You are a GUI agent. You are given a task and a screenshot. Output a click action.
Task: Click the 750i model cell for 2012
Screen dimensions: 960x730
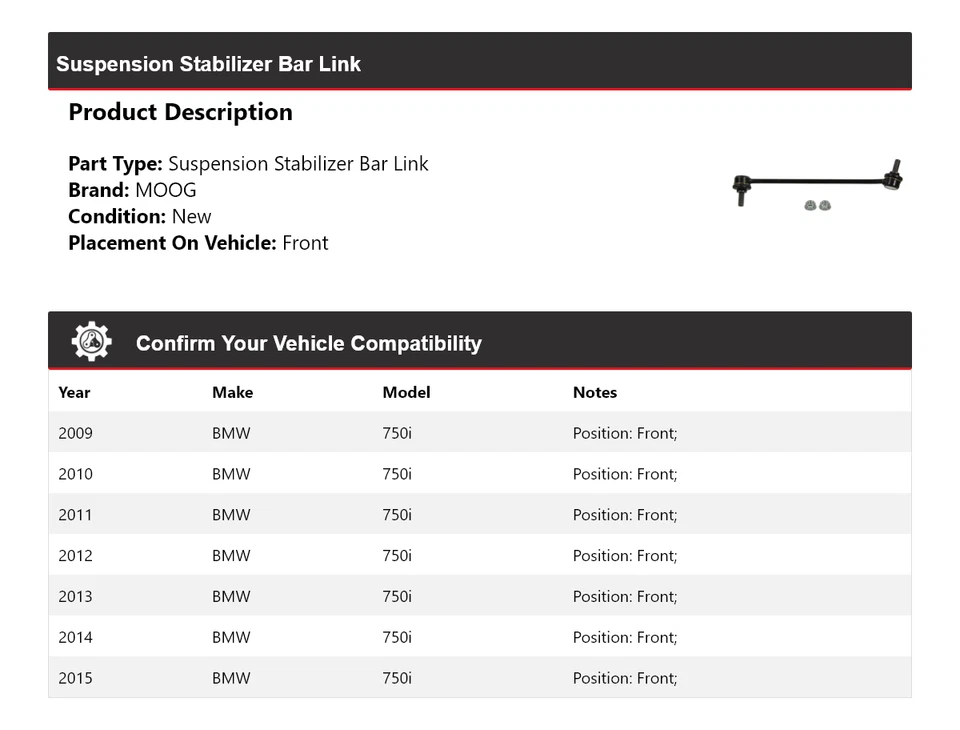point(396,556)
